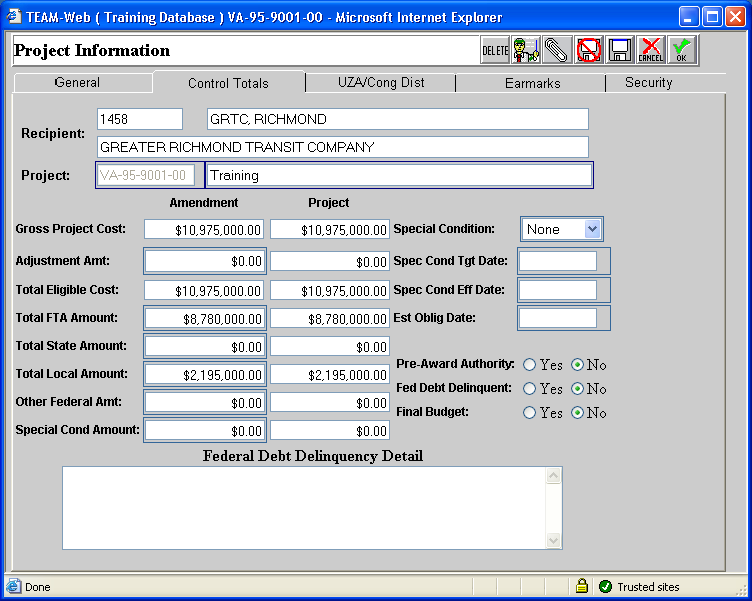Screen dimensions: 752x601
Task: Click the padlock icon in status bar
Action: 581,586
